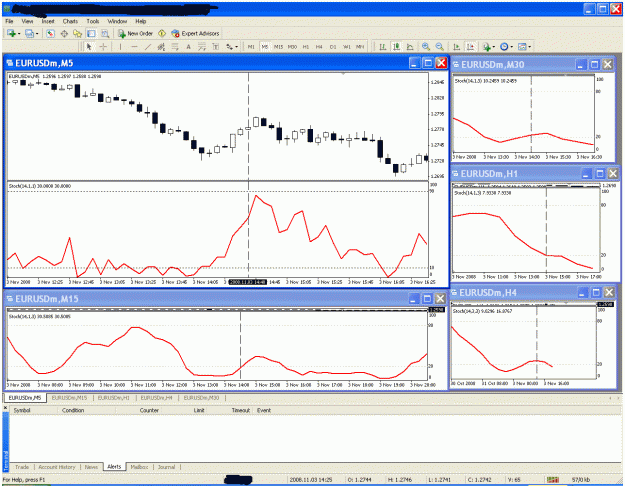
Task: Open the Indicators list dropdown
Action: [x=494, y=47]
